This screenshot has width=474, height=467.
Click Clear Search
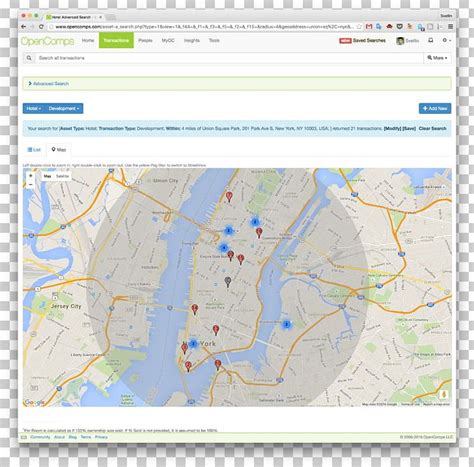pyautogui.click(x=432, y=128)
